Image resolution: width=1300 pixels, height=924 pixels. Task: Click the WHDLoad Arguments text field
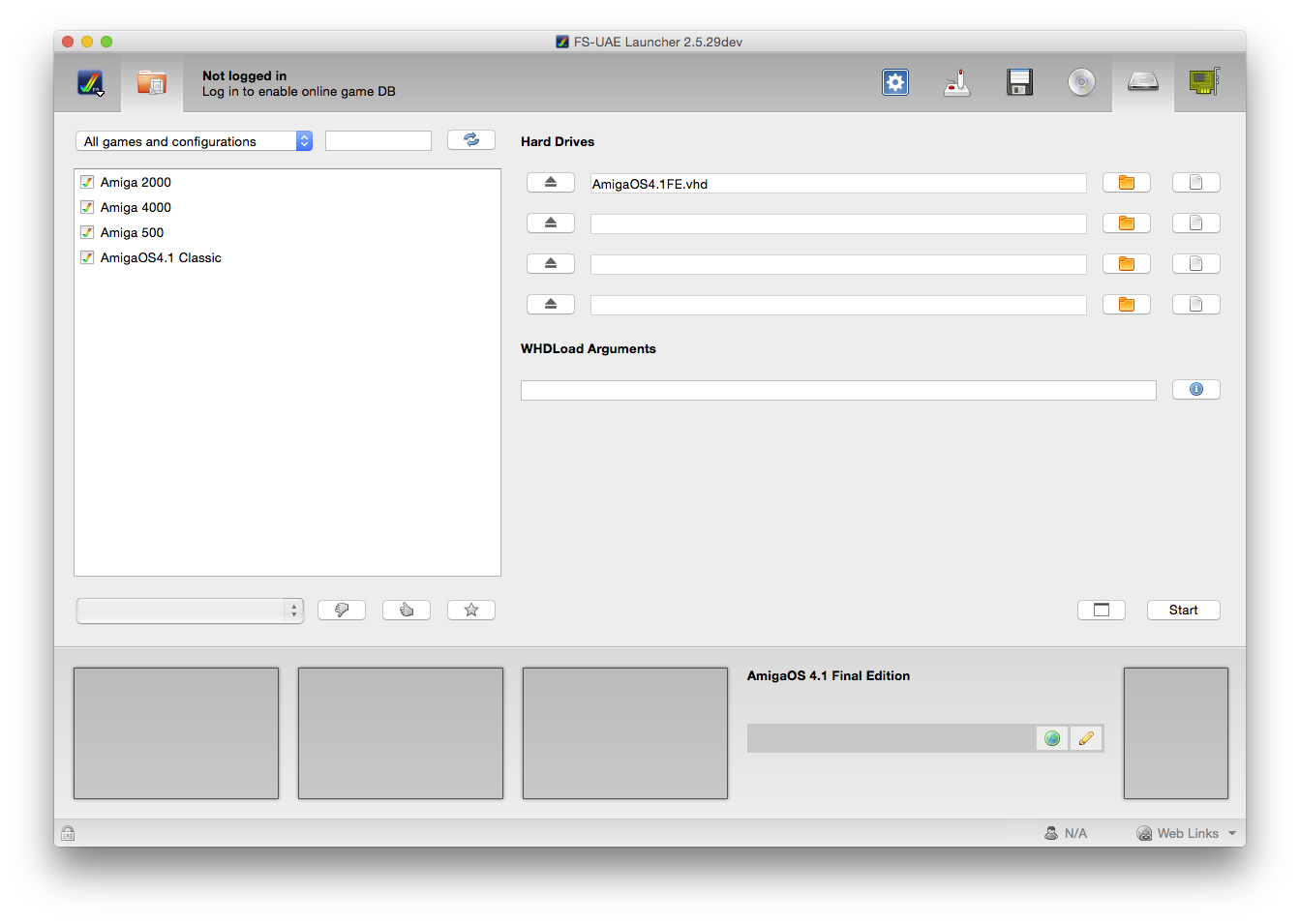tap(838, 390)
